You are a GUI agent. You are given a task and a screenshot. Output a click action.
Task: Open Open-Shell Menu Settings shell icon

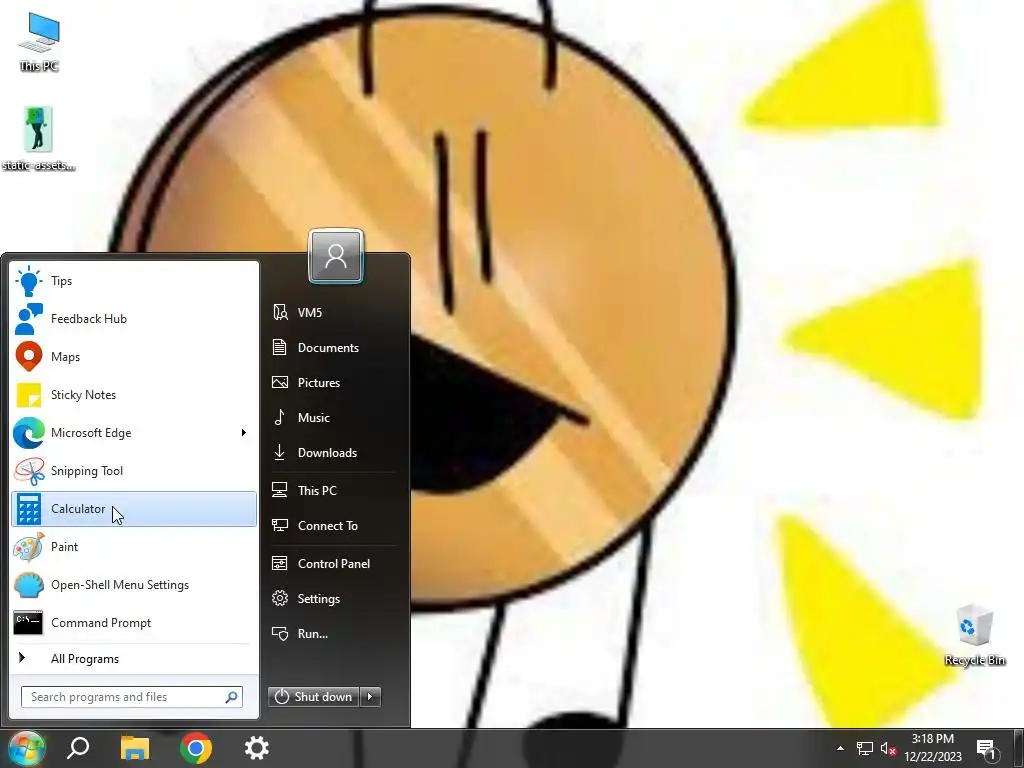click(29, 584)
